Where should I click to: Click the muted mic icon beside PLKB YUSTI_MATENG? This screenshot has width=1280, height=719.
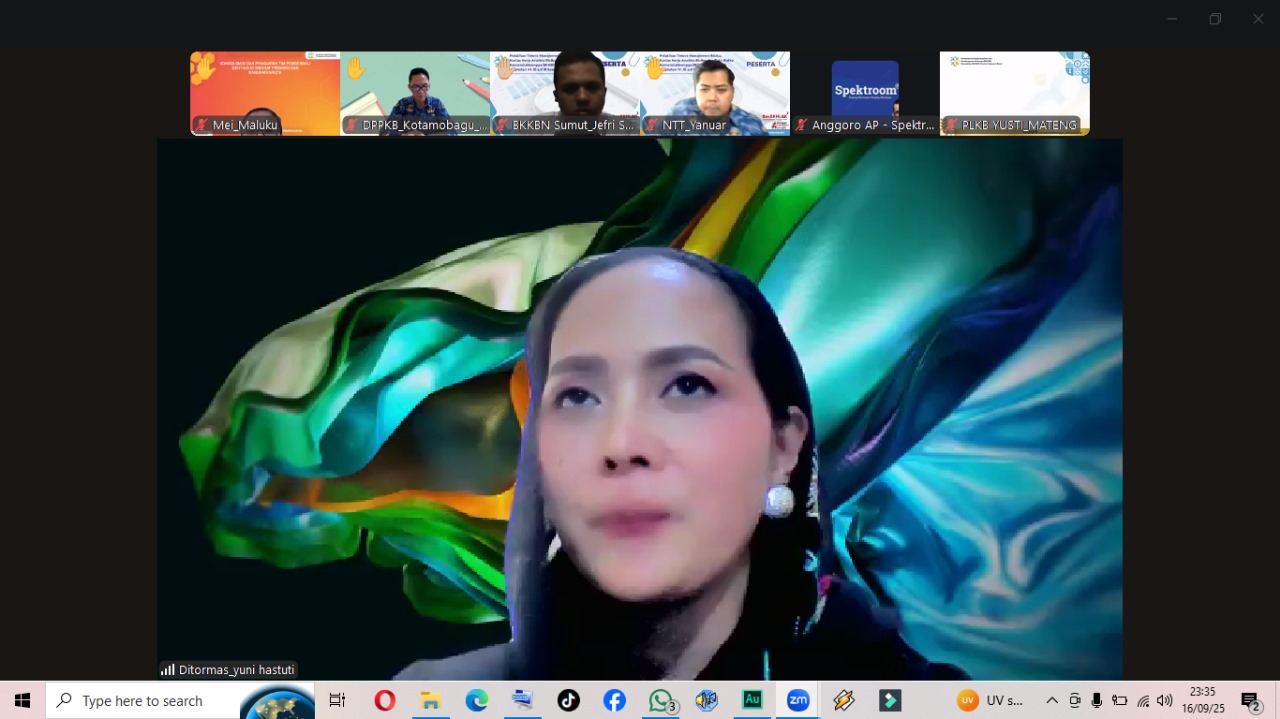(952, 125)
